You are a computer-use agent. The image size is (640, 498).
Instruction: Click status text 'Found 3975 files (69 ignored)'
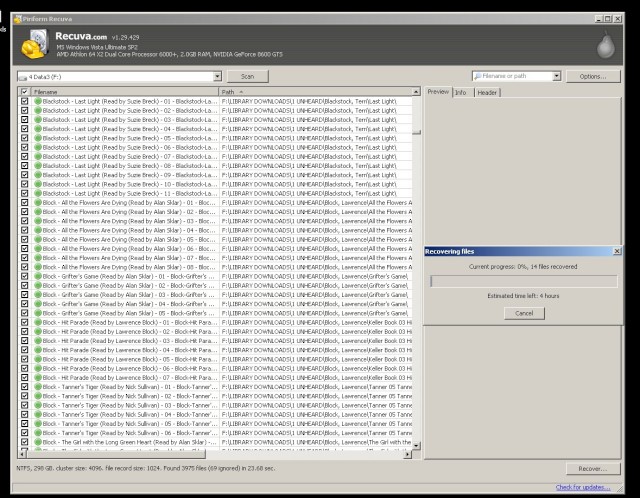coord(202,468)
